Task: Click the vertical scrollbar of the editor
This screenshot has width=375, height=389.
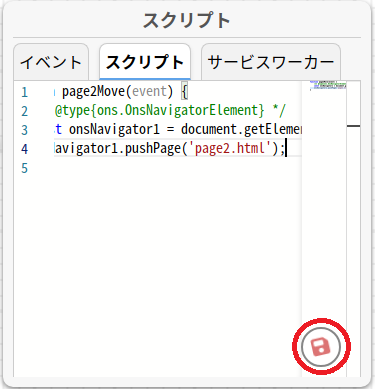Action: tap(353, 229)
